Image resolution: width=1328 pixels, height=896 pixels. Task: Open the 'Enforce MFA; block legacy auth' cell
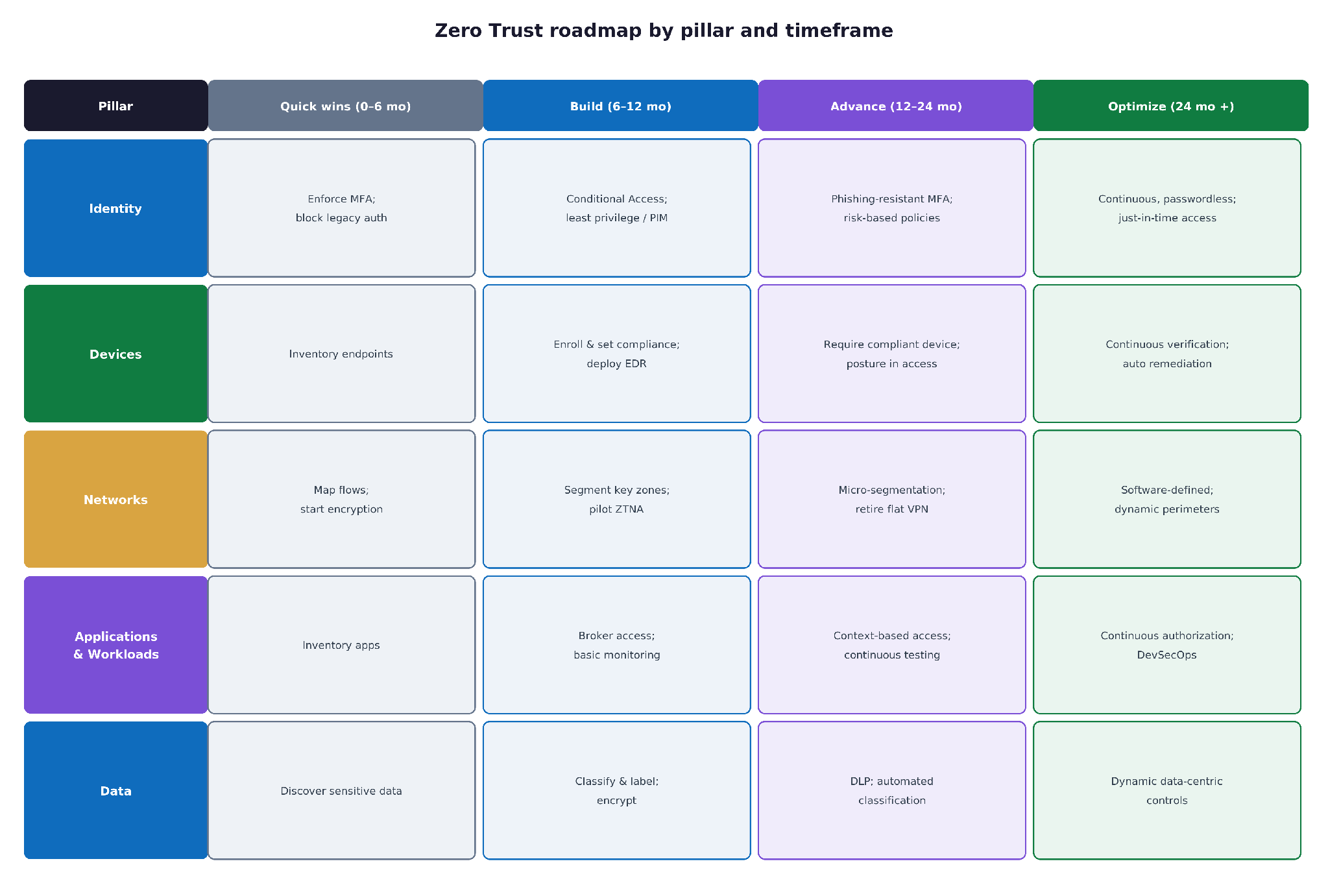[341, 208]
